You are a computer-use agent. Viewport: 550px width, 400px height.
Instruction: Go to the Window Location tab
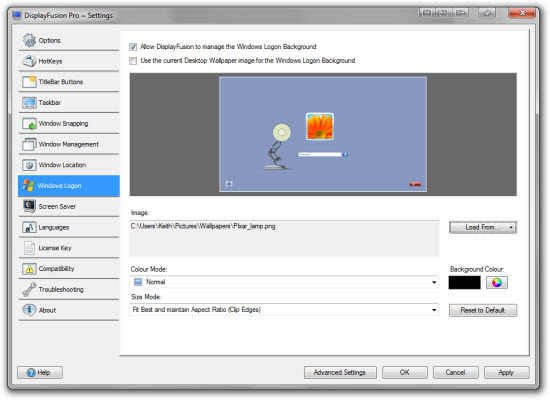(69, 165)
